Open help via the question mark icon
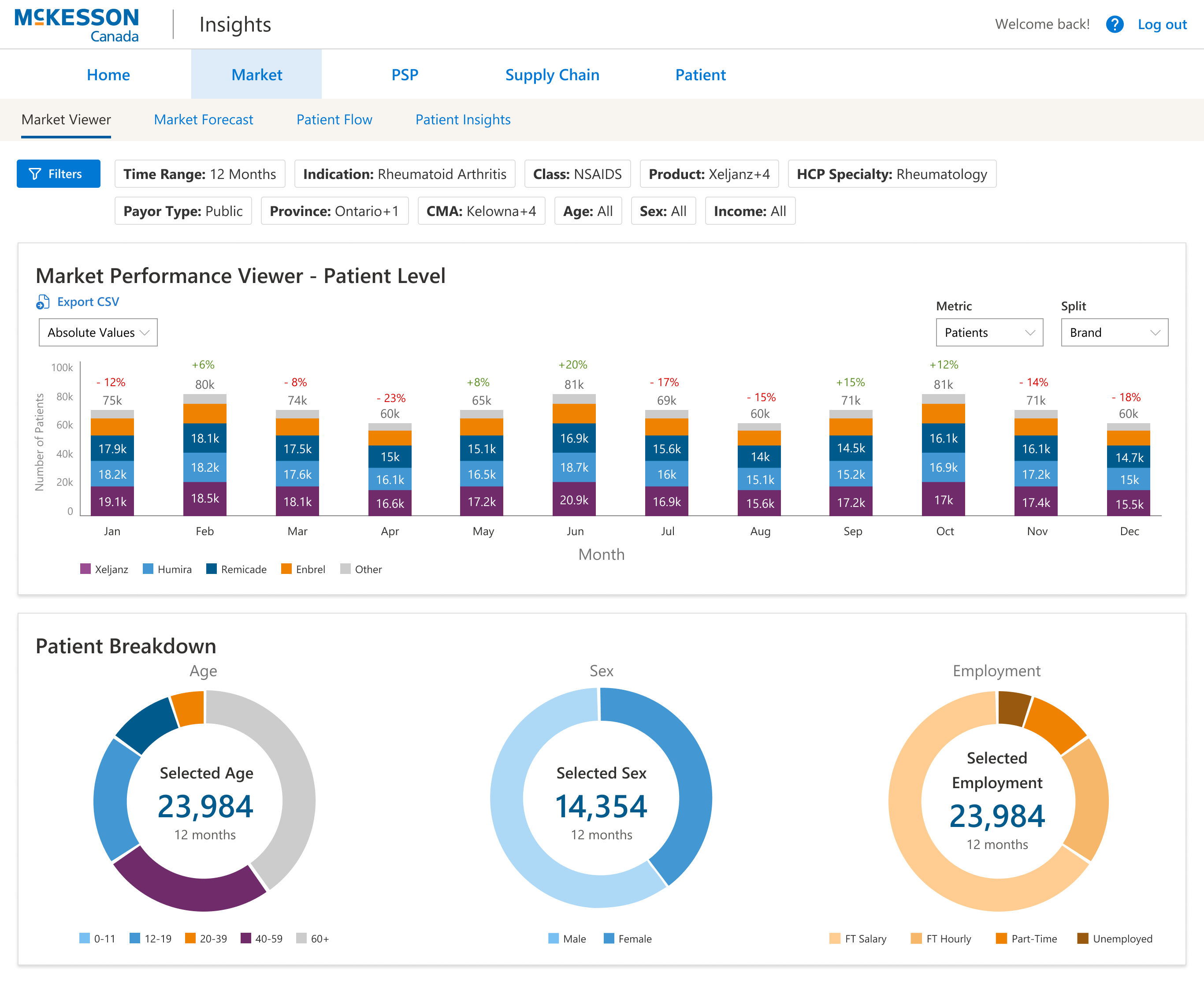 click(1115, 24)
